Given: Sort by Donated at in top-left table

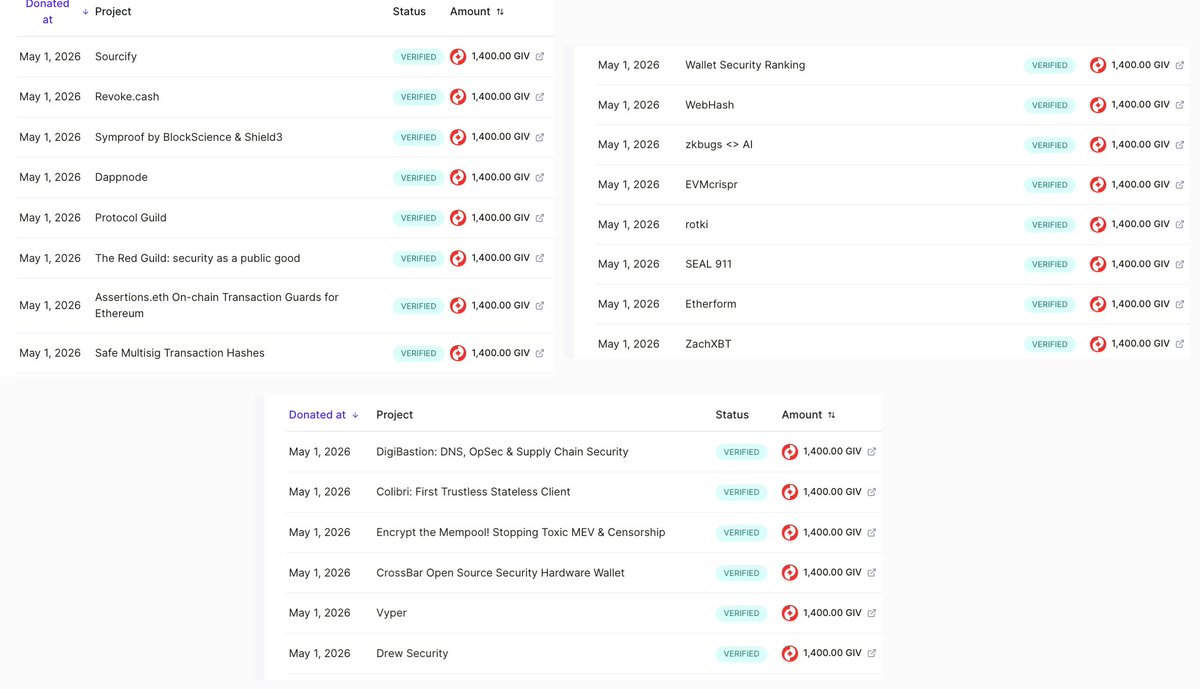Looking at the screenshot, I should [56, 12].
